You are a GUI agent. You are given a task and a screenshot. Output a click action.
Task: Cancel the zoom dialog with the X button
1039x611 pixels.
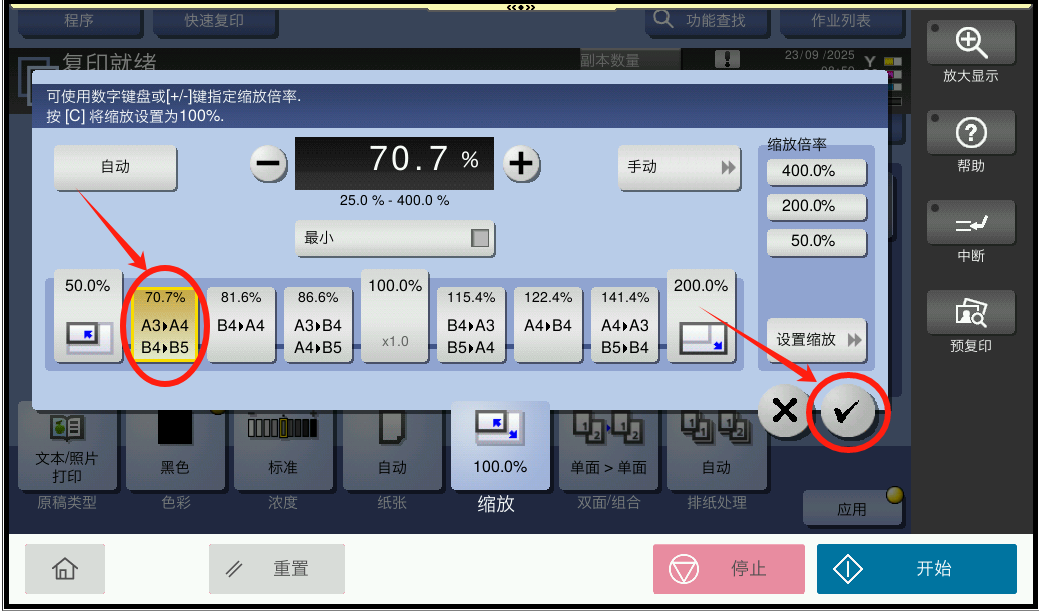point(785,411)
